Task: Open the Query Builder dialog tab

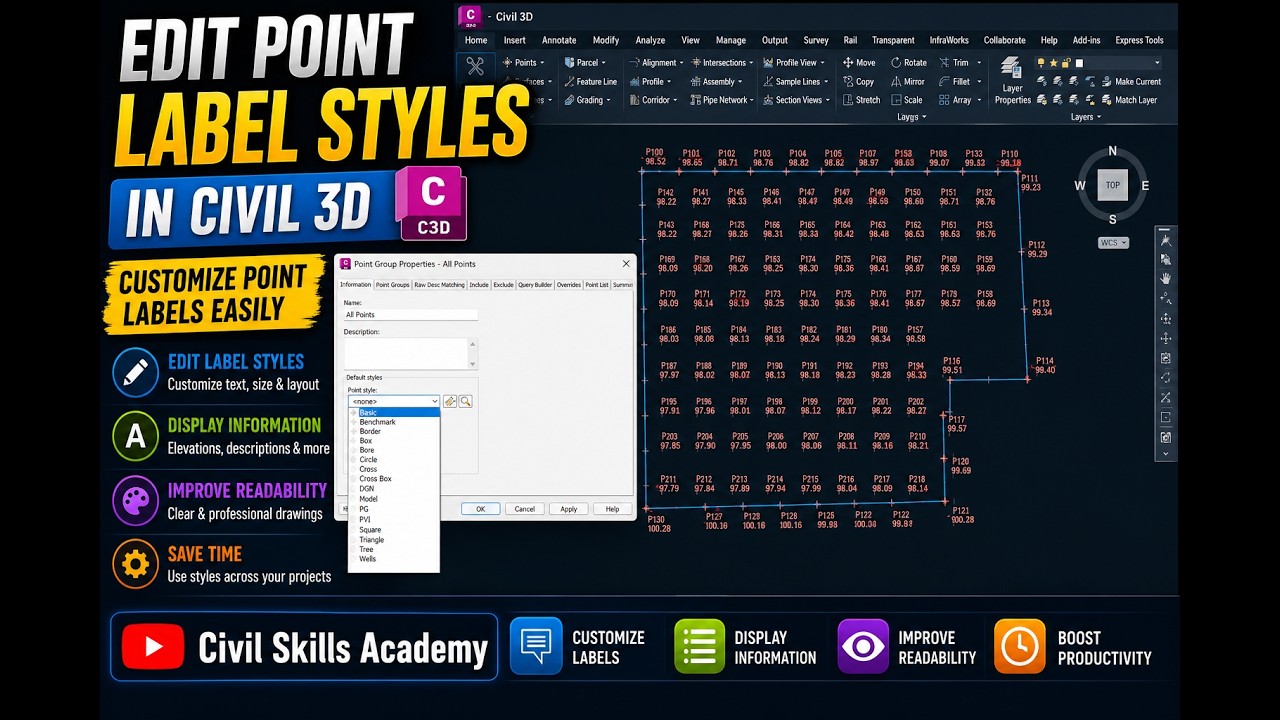Action: pyautogui.click(x=535, y=285)
